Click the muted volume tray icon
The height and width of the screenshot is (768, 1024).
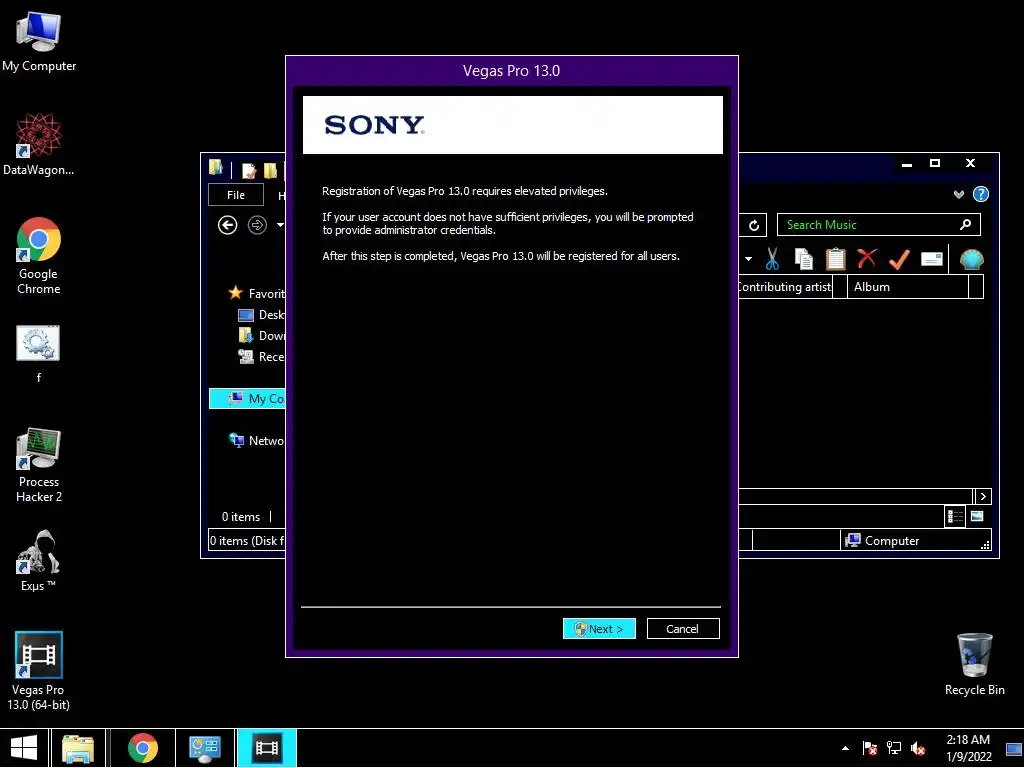click(x=918, y=748)
